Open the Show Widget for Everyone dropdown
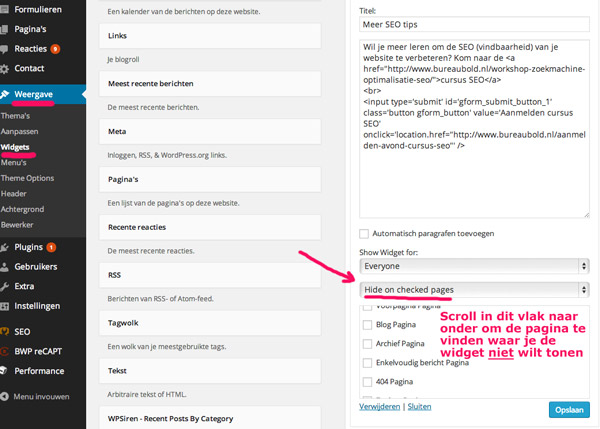600x429 pixels. 474,266
